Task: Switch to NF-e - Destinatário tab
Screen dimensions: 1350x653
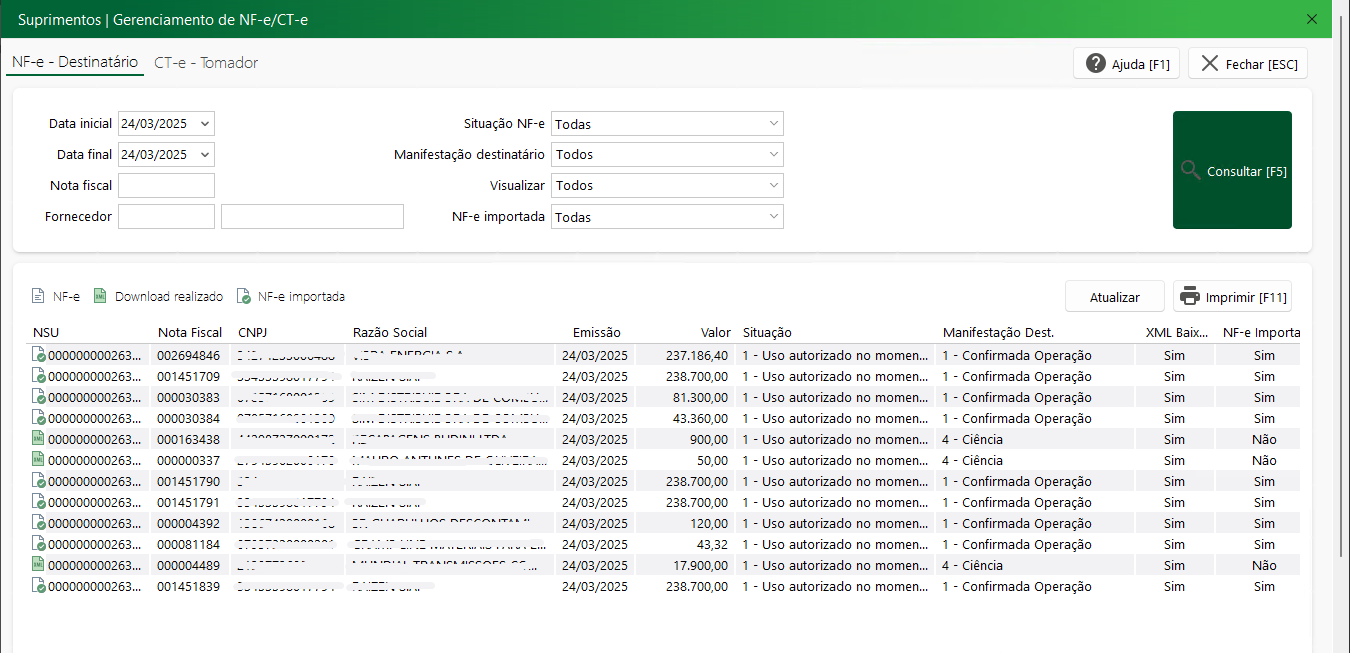Action: 75,62
